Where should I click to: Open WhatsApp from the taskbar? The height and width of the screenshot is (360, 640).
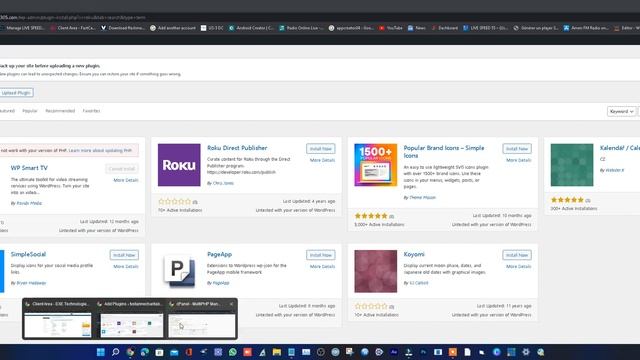point(233,352)
